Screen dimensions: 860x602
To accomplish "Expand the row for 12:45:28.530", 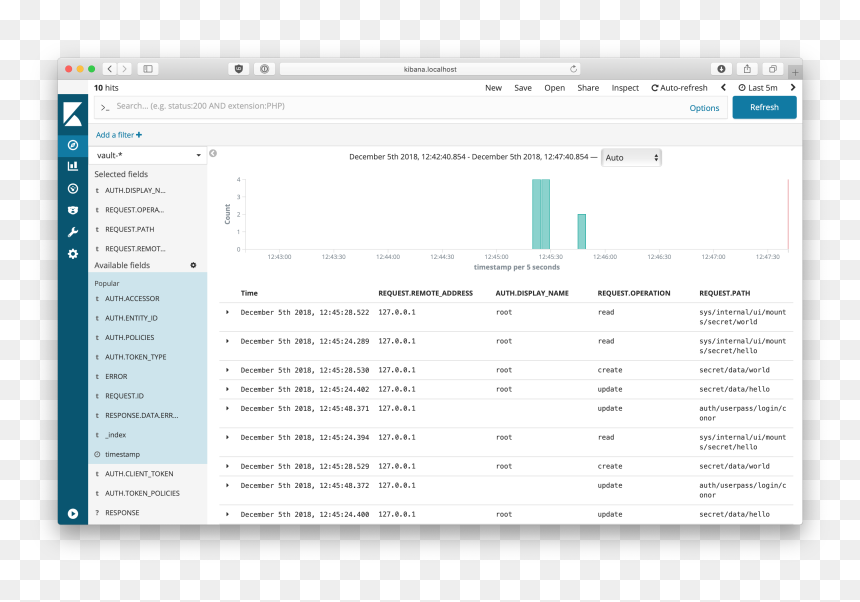I will 228,370.
